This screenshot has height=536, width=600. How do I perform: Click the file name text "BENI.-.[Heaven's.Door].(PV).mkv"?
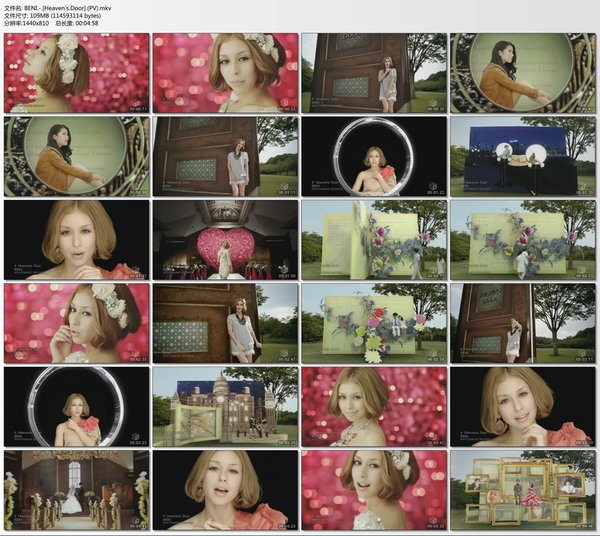point(67,8)
